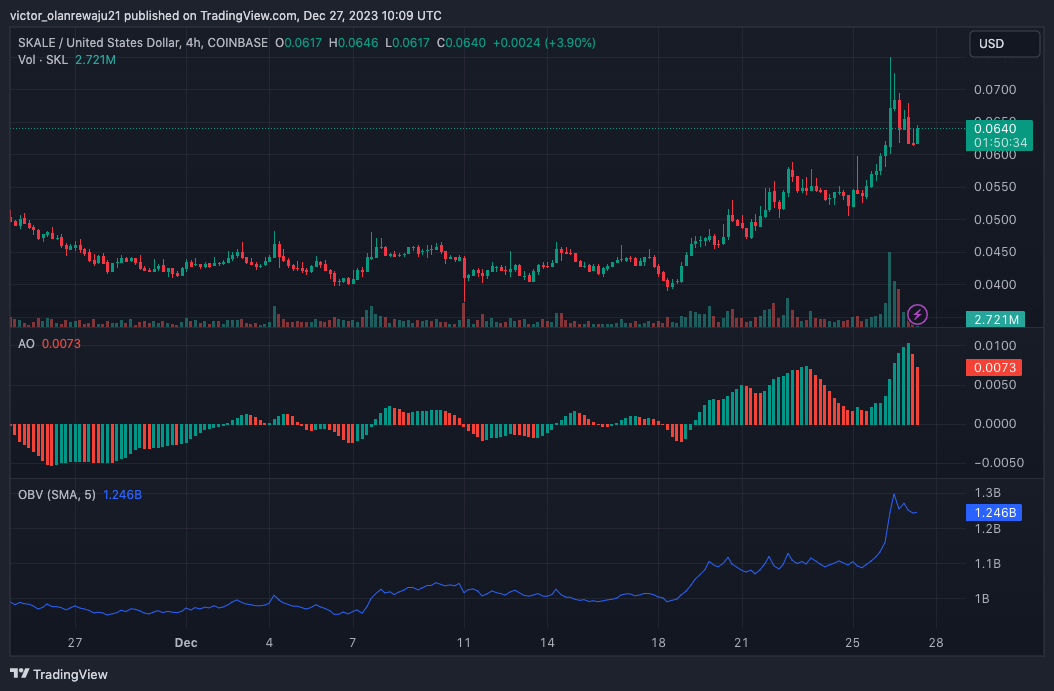
Task: Click the 2.721M volume axis tag
Action: [996, 319]
